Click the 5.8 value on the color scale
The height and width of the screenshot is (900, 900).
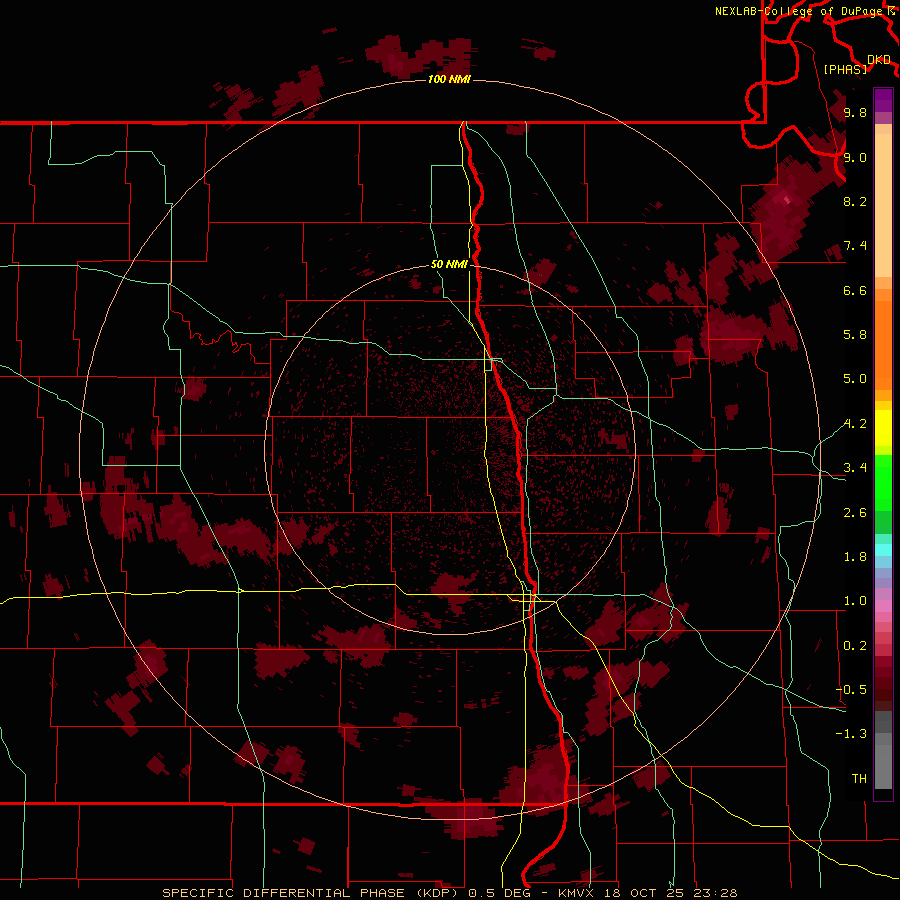855,335
